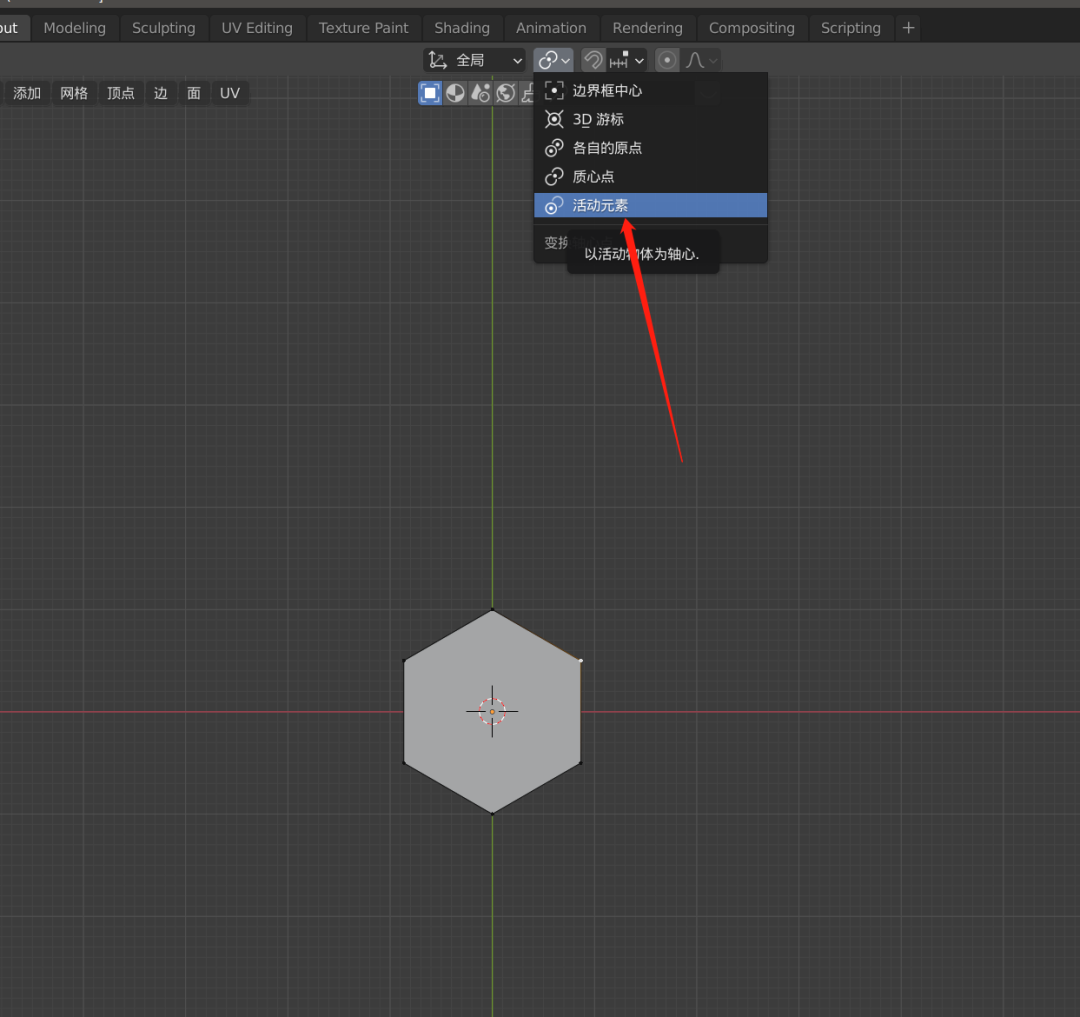Open the 面 menu

click(x=194, y=93)
